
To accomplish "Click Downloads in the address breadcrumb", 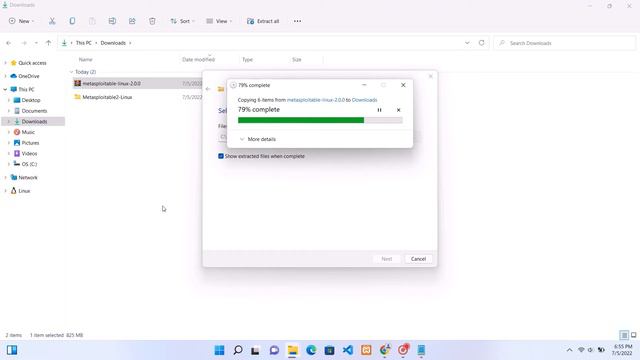I will 113,43.
